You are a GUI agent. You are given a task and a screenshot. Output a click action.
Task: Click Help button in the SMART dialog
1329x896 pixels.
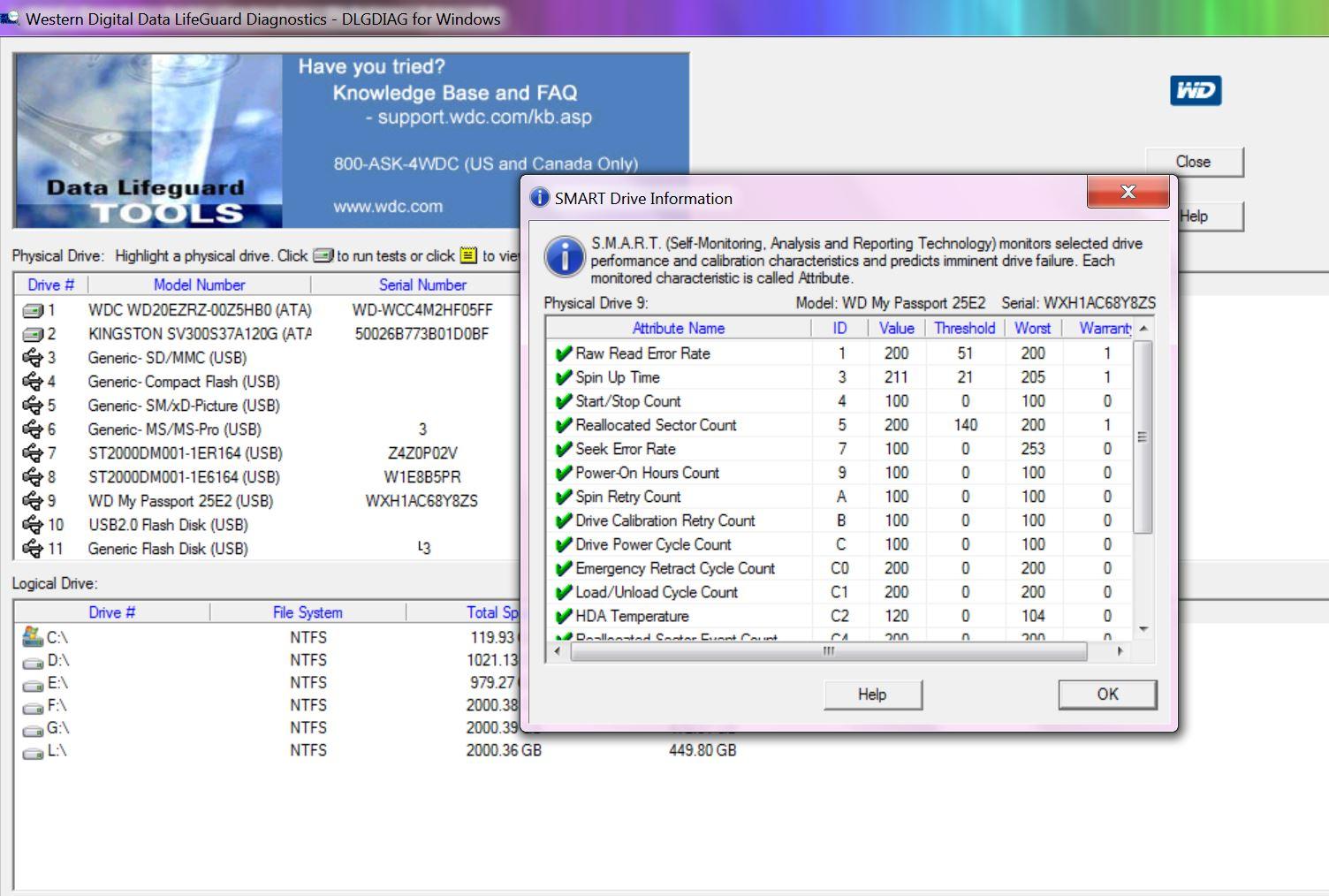872,695
